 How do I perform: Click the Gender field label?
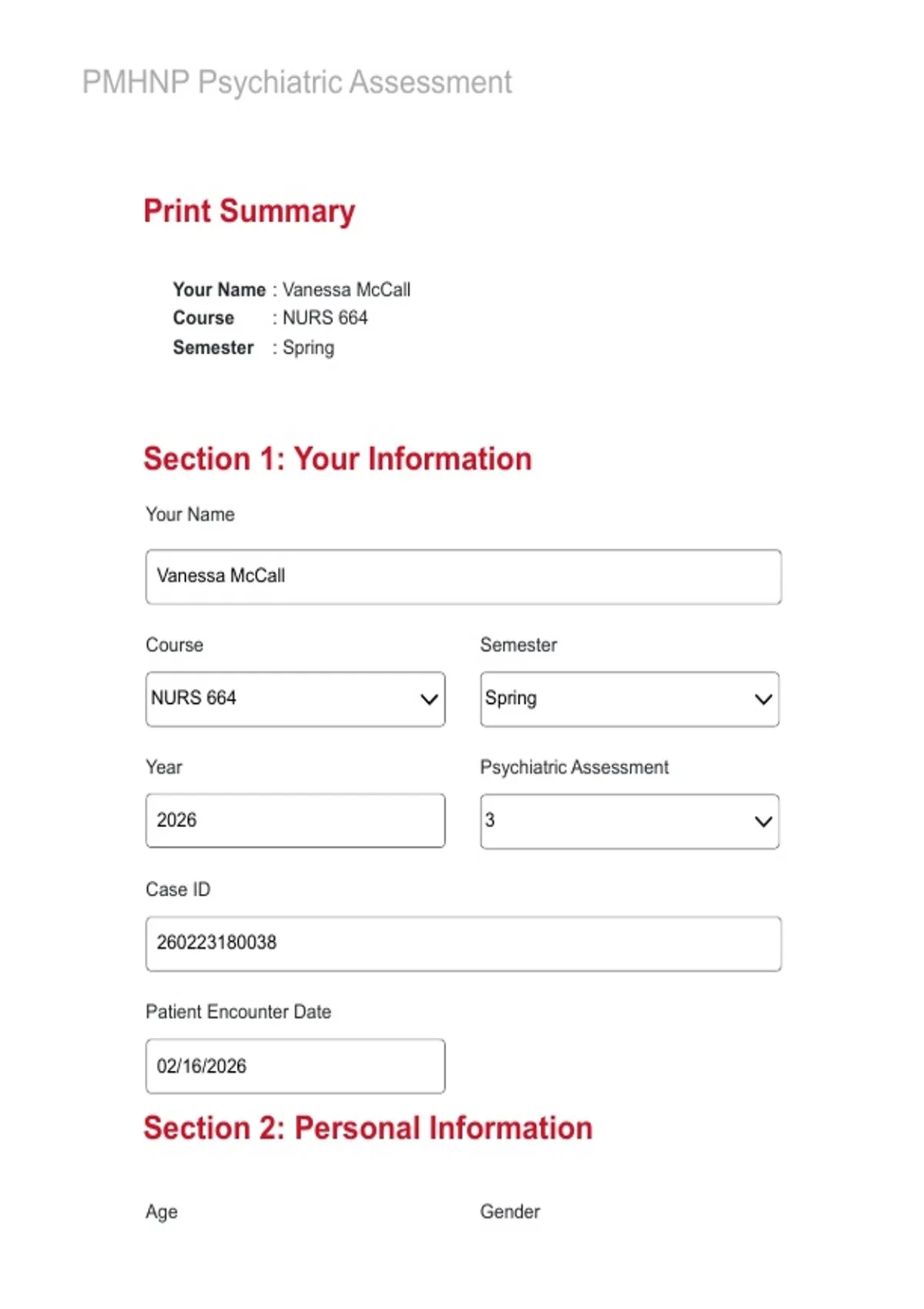[x=510, y=1211]
